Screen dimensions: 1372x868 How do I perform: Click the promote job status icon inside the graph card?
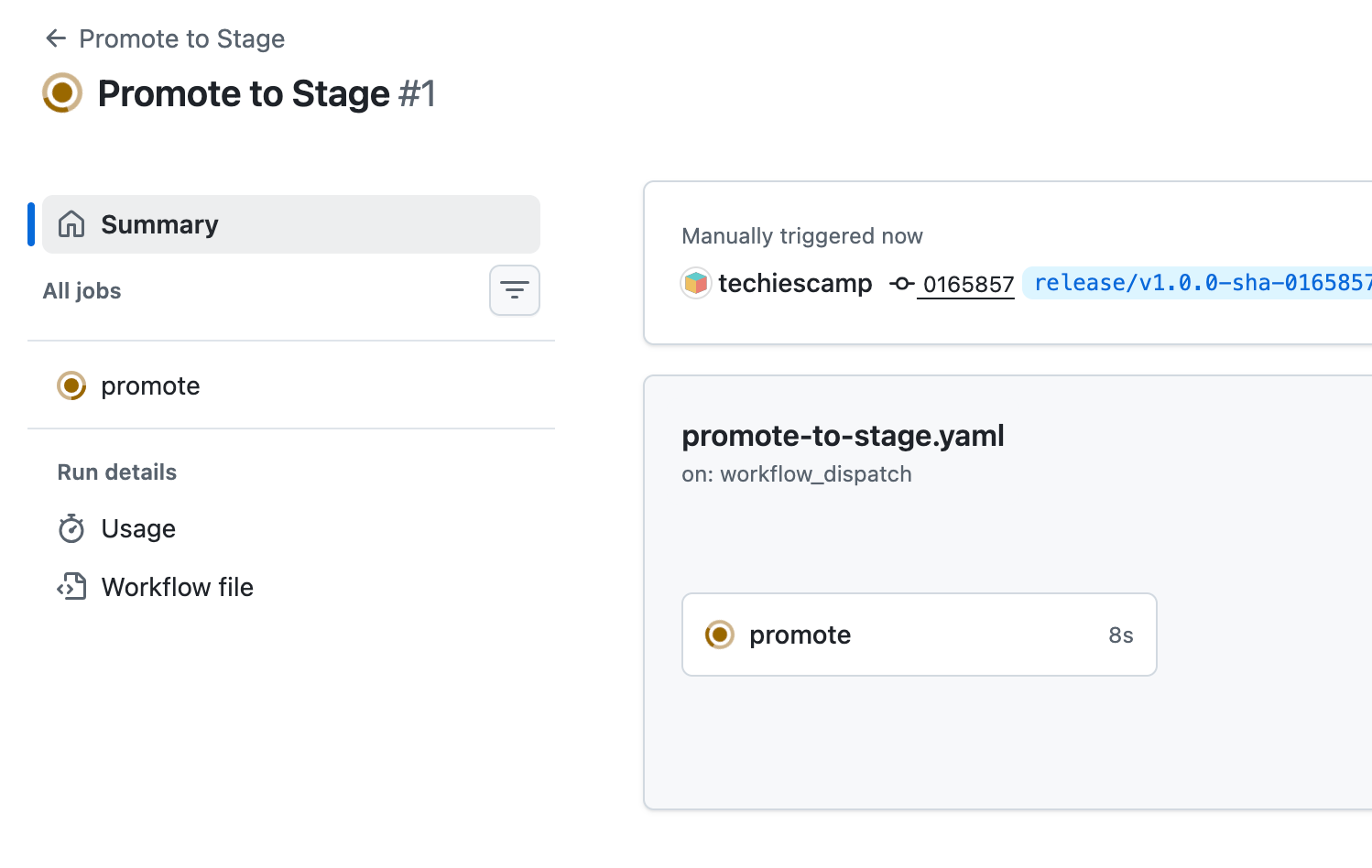click(x=720, y=635)
